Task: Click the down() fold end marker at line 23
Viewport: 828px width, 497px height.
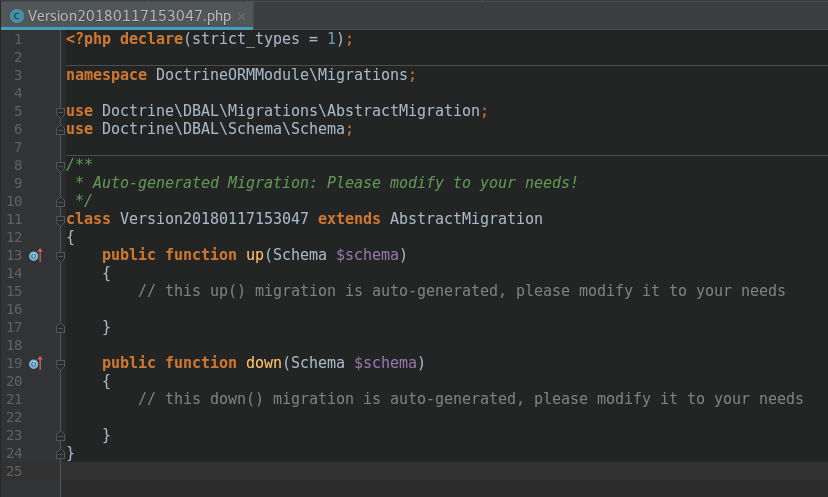Action: pos(60,436)
